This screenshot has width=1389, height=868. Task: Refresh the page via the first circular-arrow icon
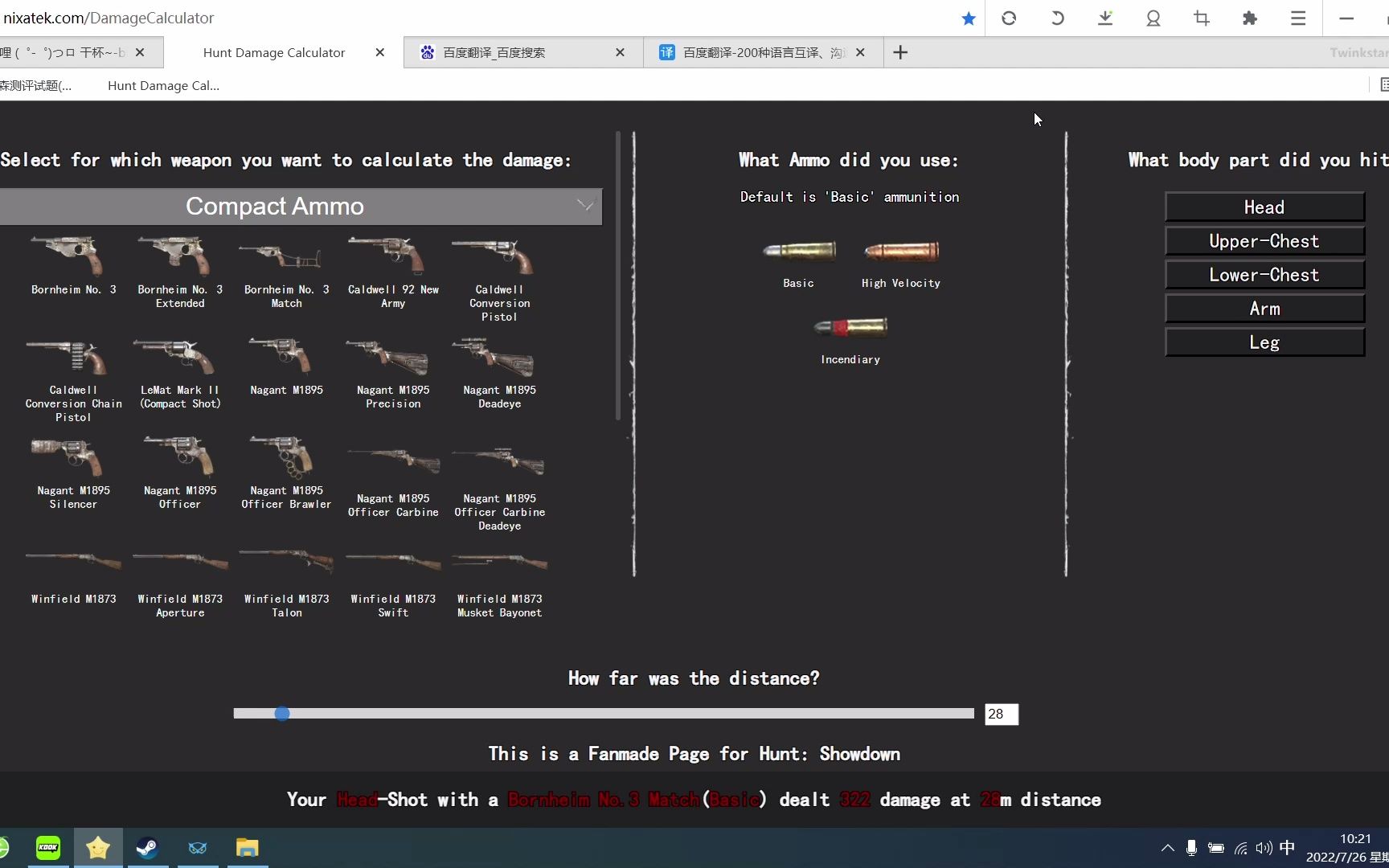[1009, 18]
